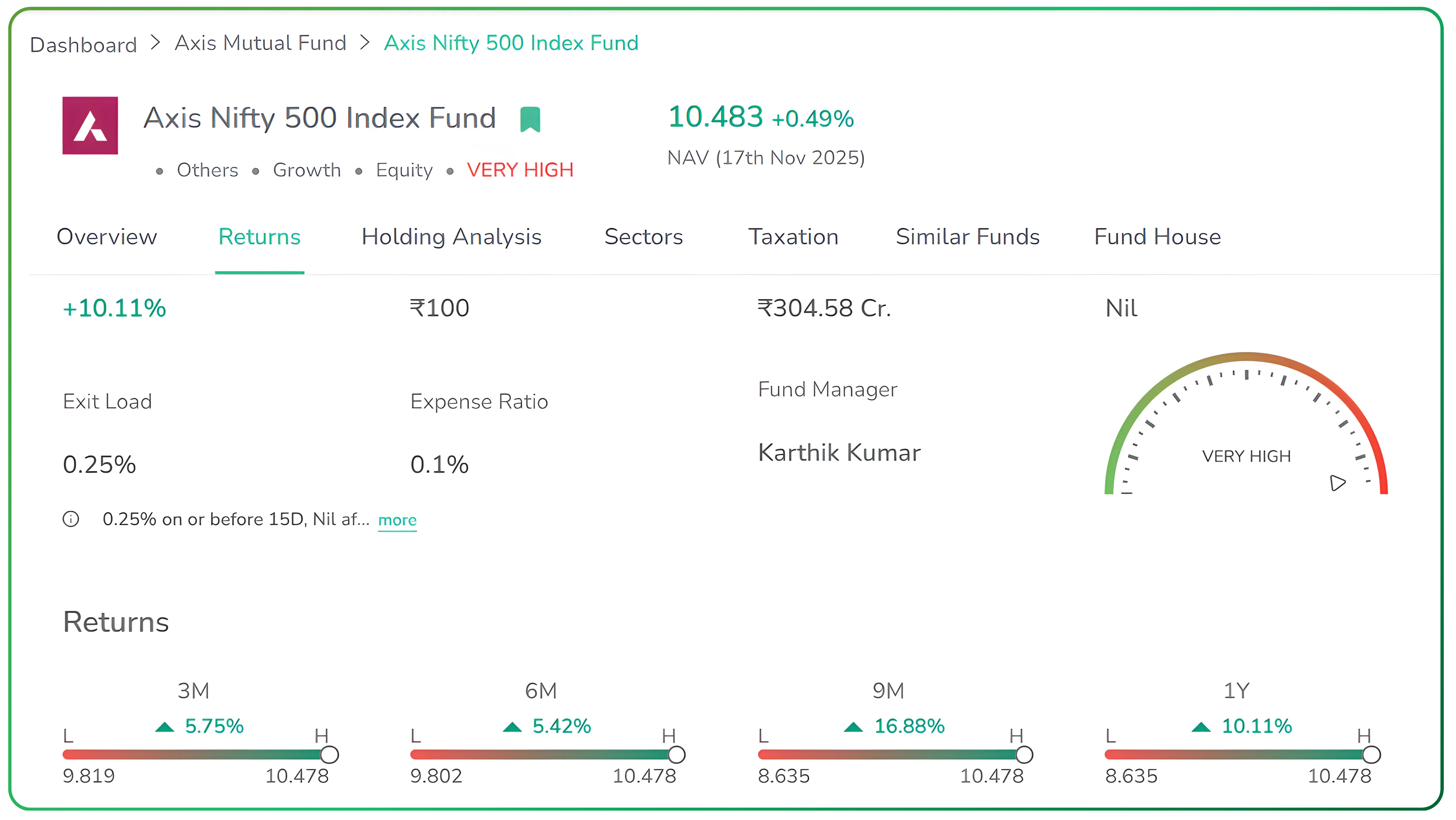
Task: Switch to the Sectors tab
Action: pyautogui.click(x=644, y=238)
